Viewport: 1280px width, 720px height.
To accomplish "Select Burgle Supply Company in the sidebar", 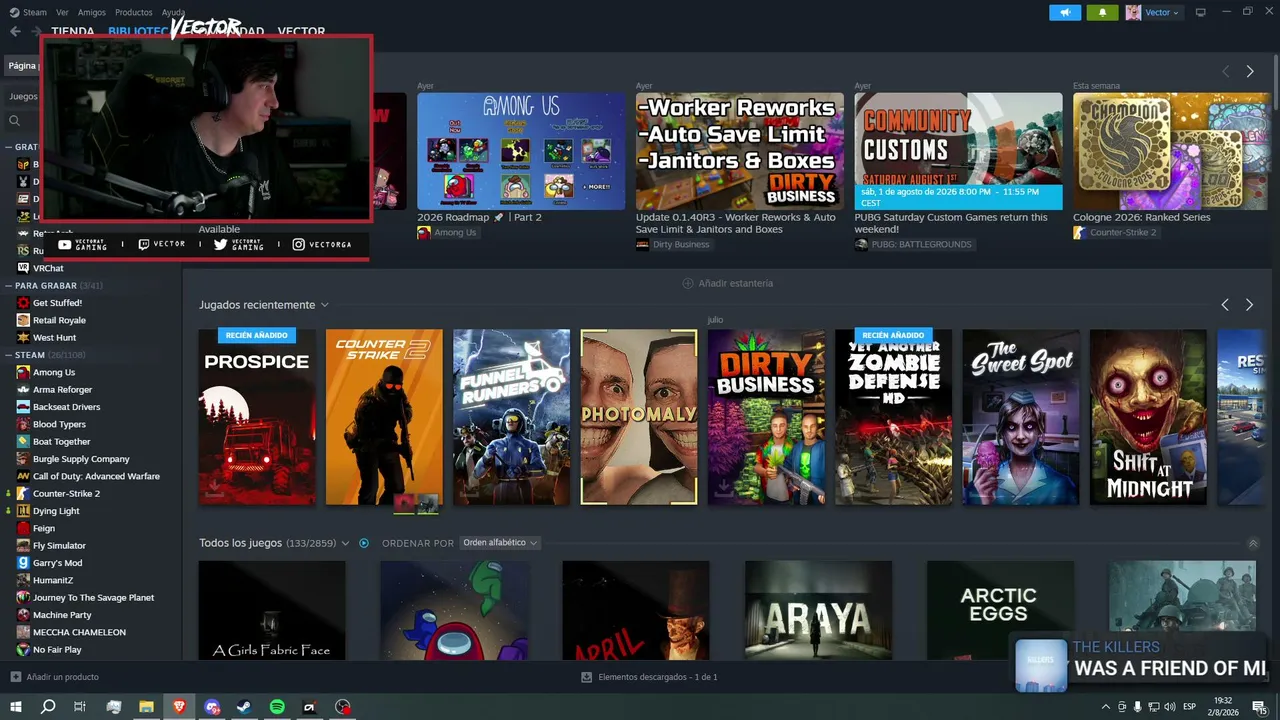I will coord(81,459).
